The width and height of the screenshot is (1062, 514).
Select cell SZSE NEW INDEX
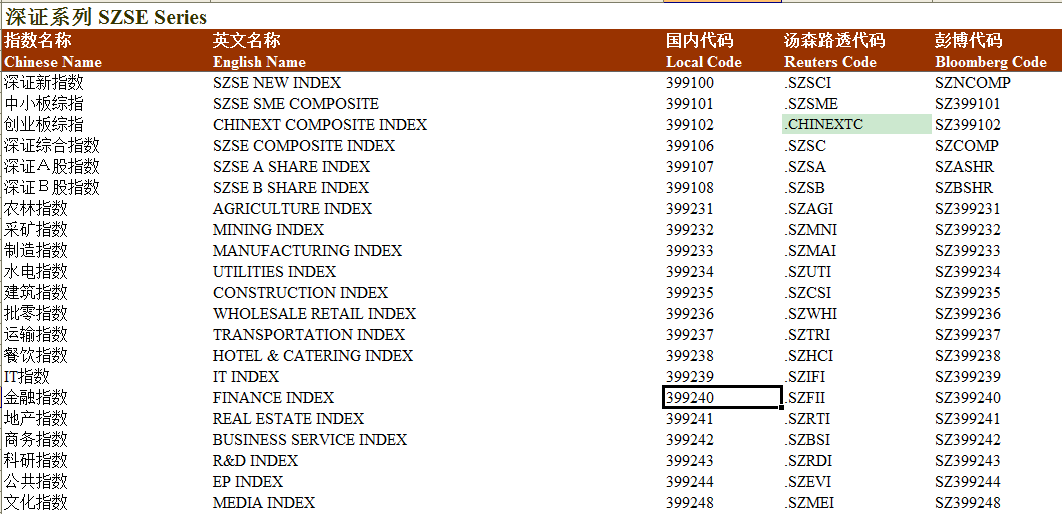click(277, 83)
